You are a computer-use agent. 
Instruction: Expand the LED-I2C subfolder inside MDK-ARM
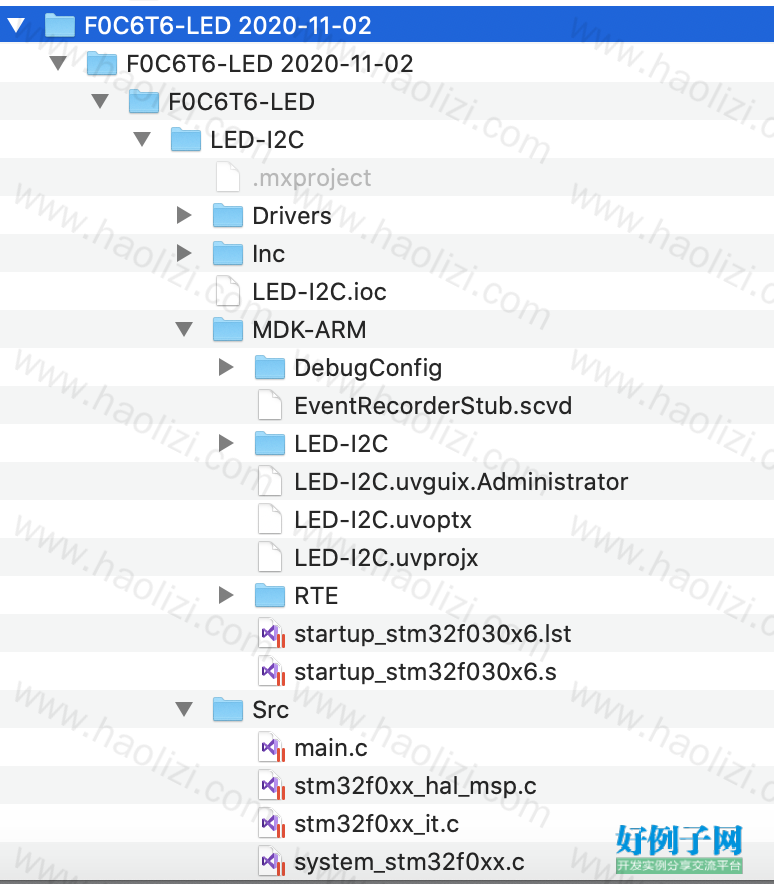(x=226, y=443)
